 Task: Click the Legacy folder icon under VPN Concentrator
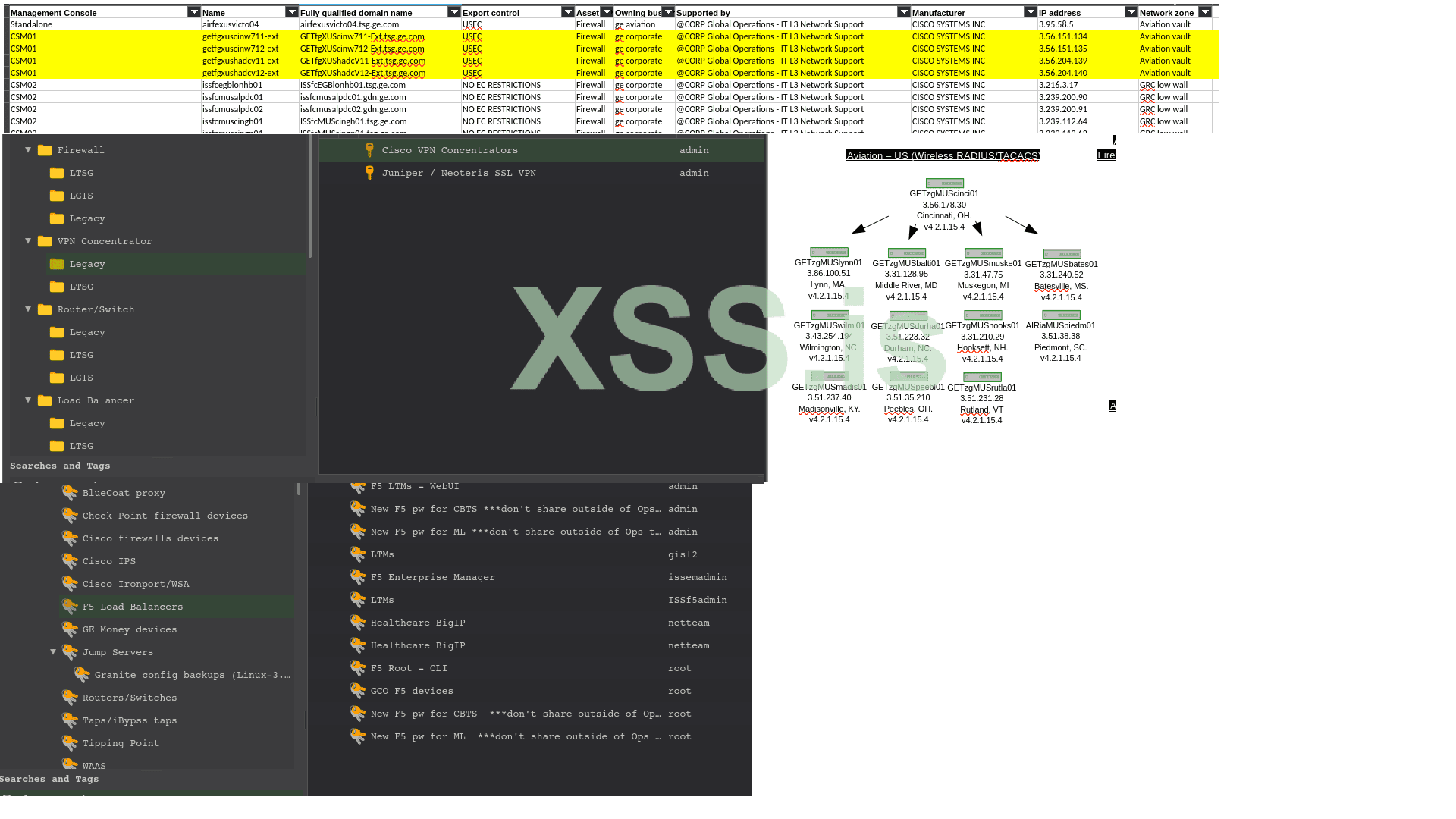pos(57,264)
